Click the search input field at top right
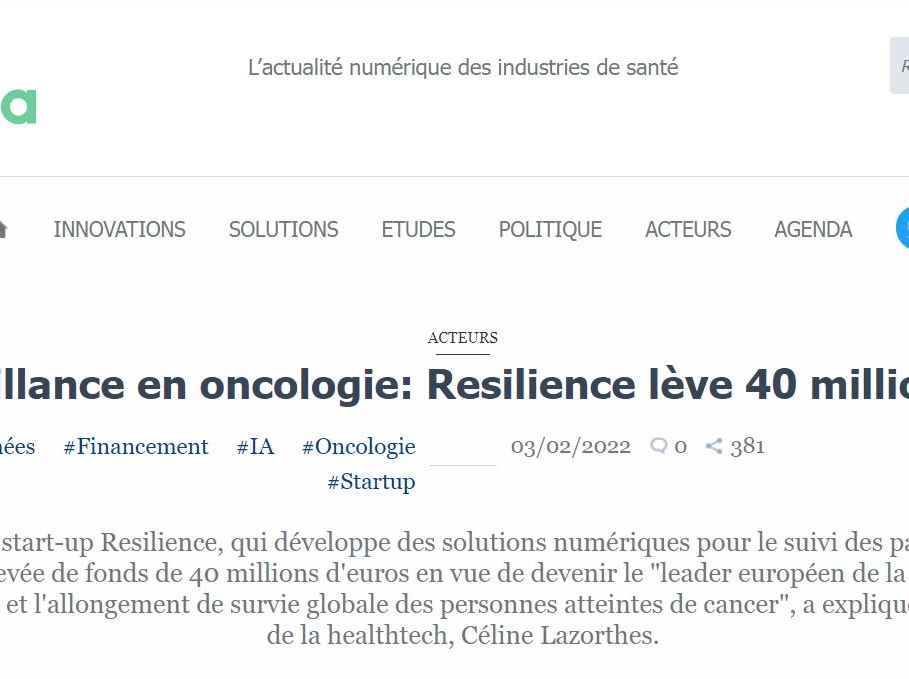Image resolution: width=909 pixels, height=679 pixels. pyautogui.click(x=899, y=66)
